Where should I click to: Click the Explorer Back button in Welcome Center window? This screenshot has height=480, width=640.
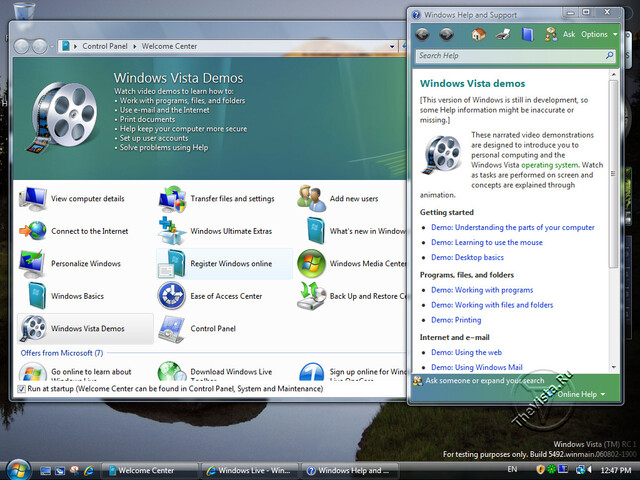[22, 46]
